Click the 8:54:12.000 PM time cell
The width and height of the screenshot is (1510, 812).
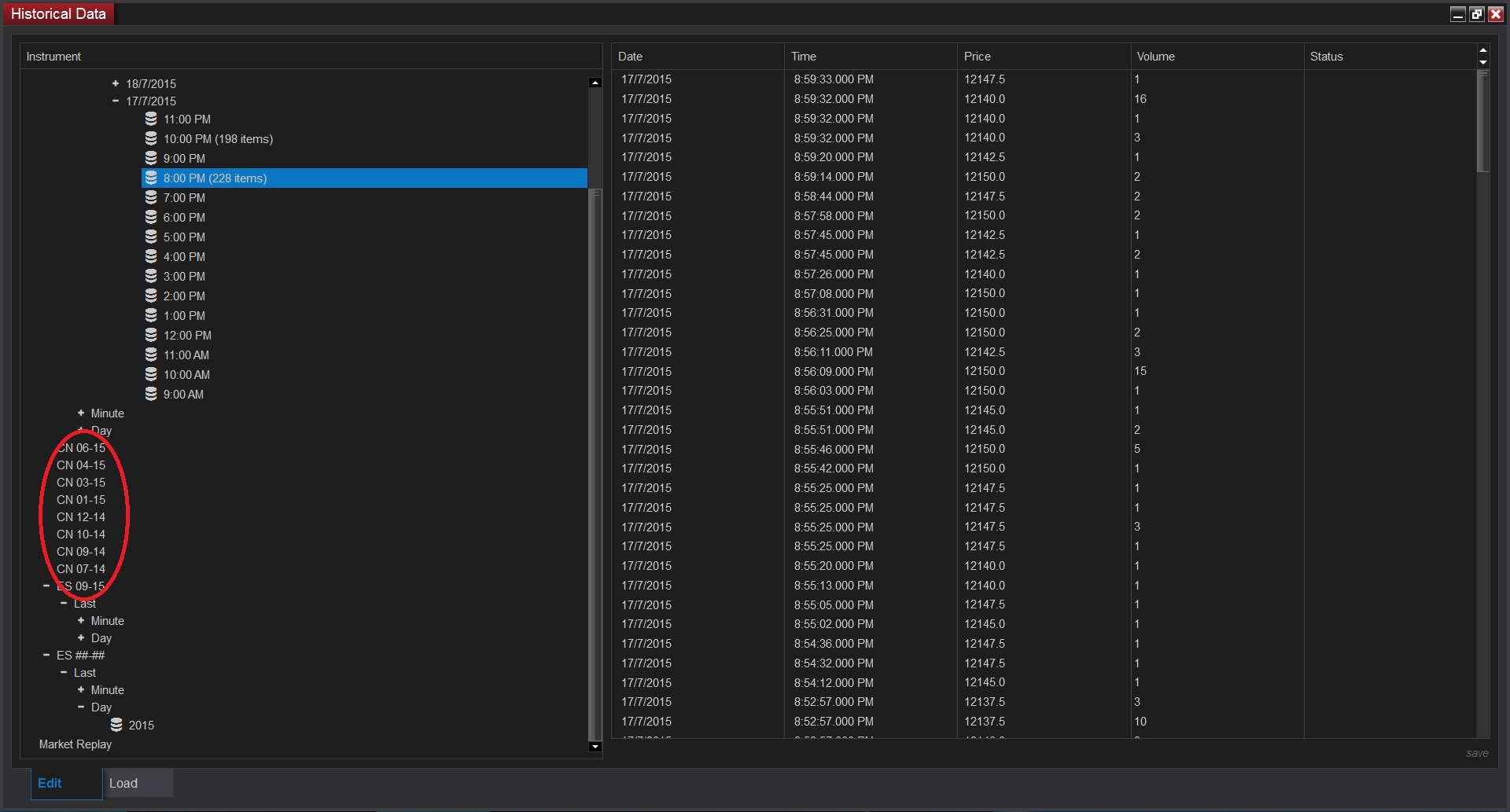(x=834, y=682)
